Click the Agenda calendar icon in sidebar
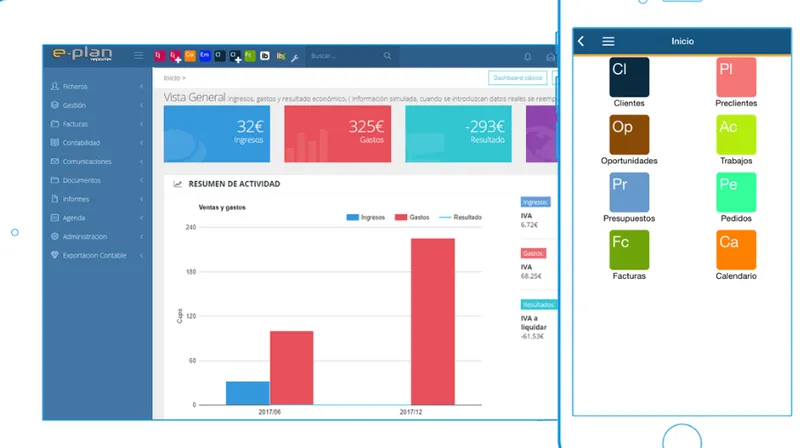The image size is (800, 448). 55,217
